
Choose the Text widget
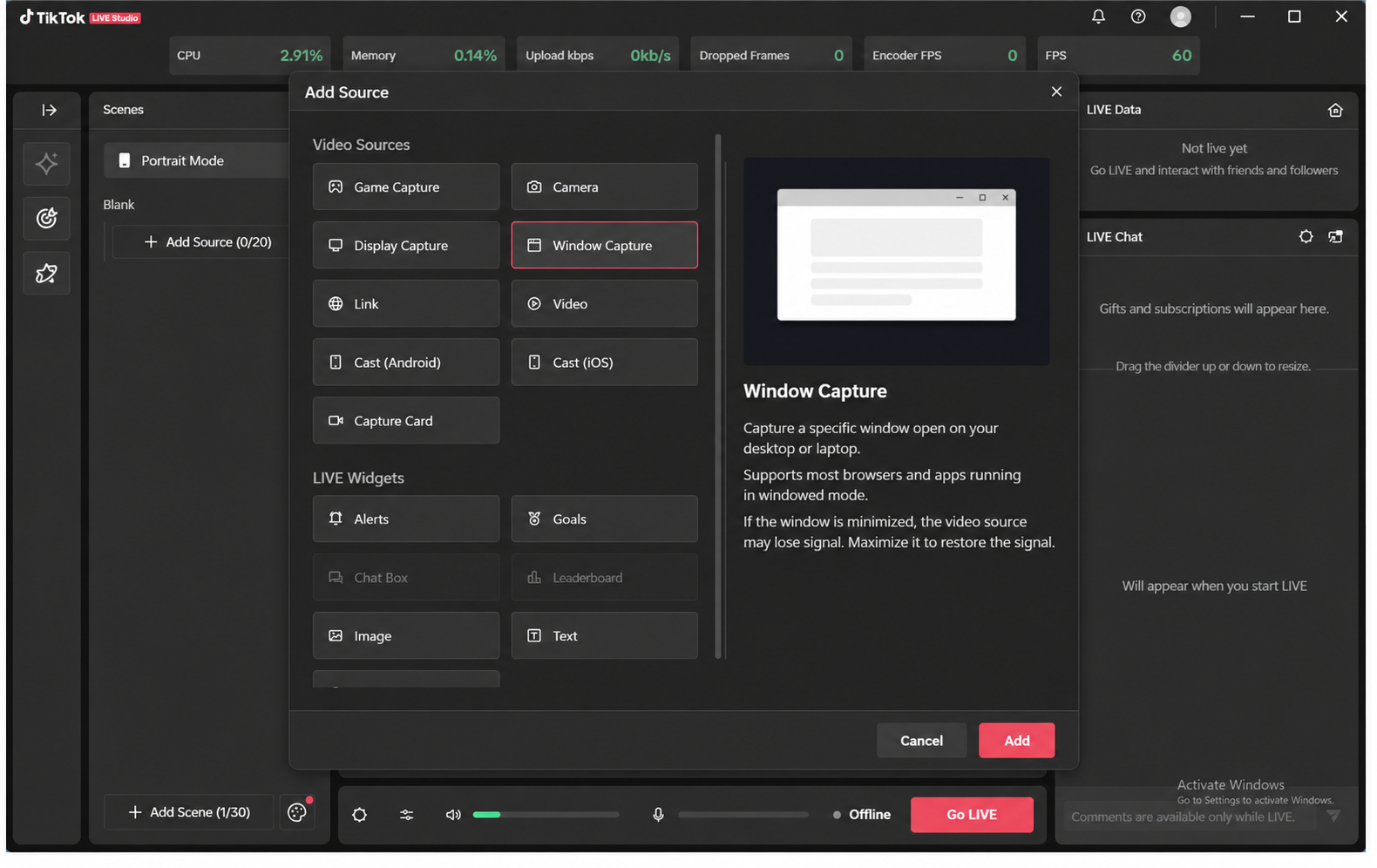click(604, 635)
